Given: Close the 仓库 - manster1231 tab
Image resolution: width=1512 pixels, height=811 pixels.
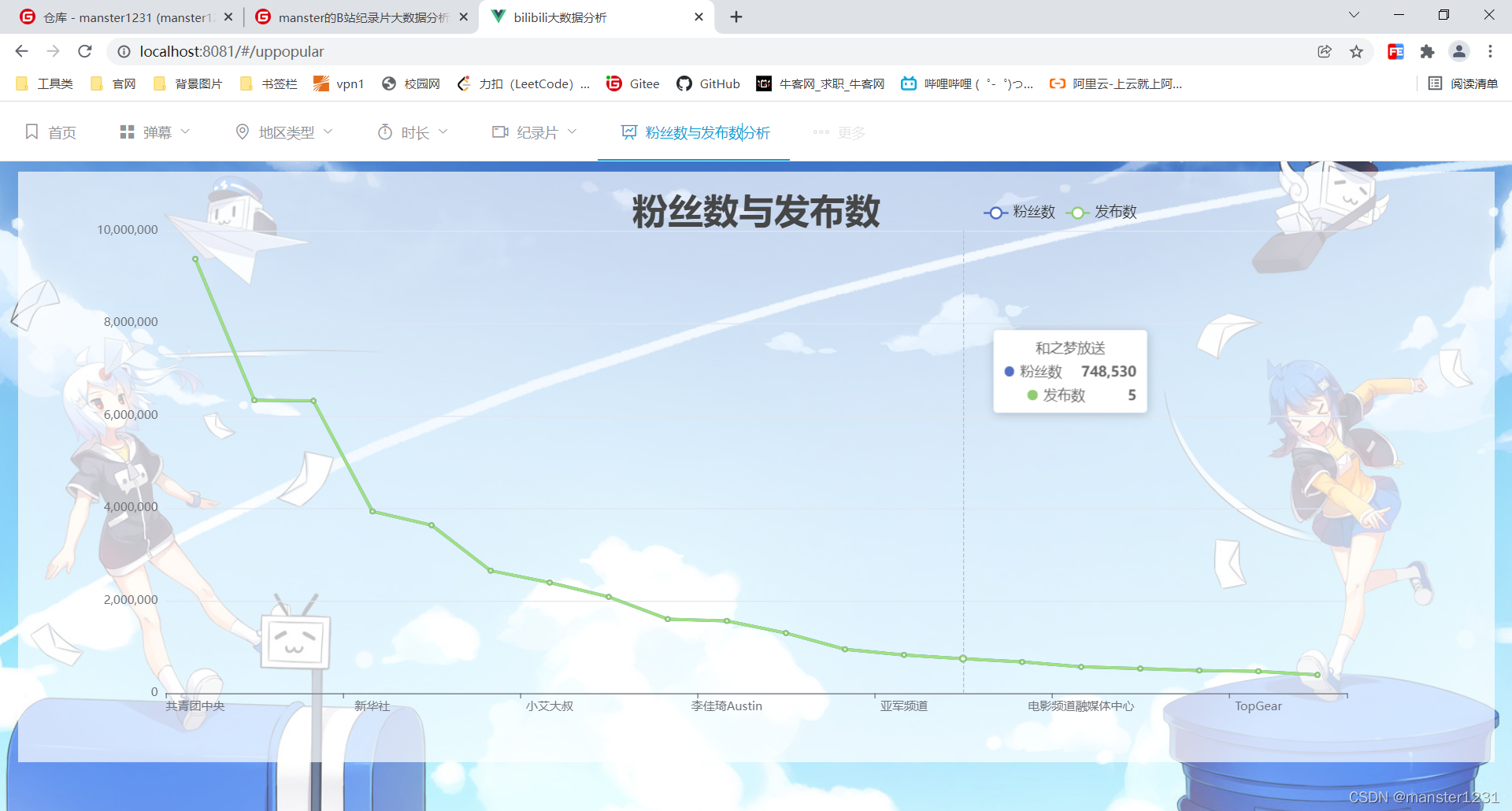Looking at the screenshot, I should (x=228, y=17).
